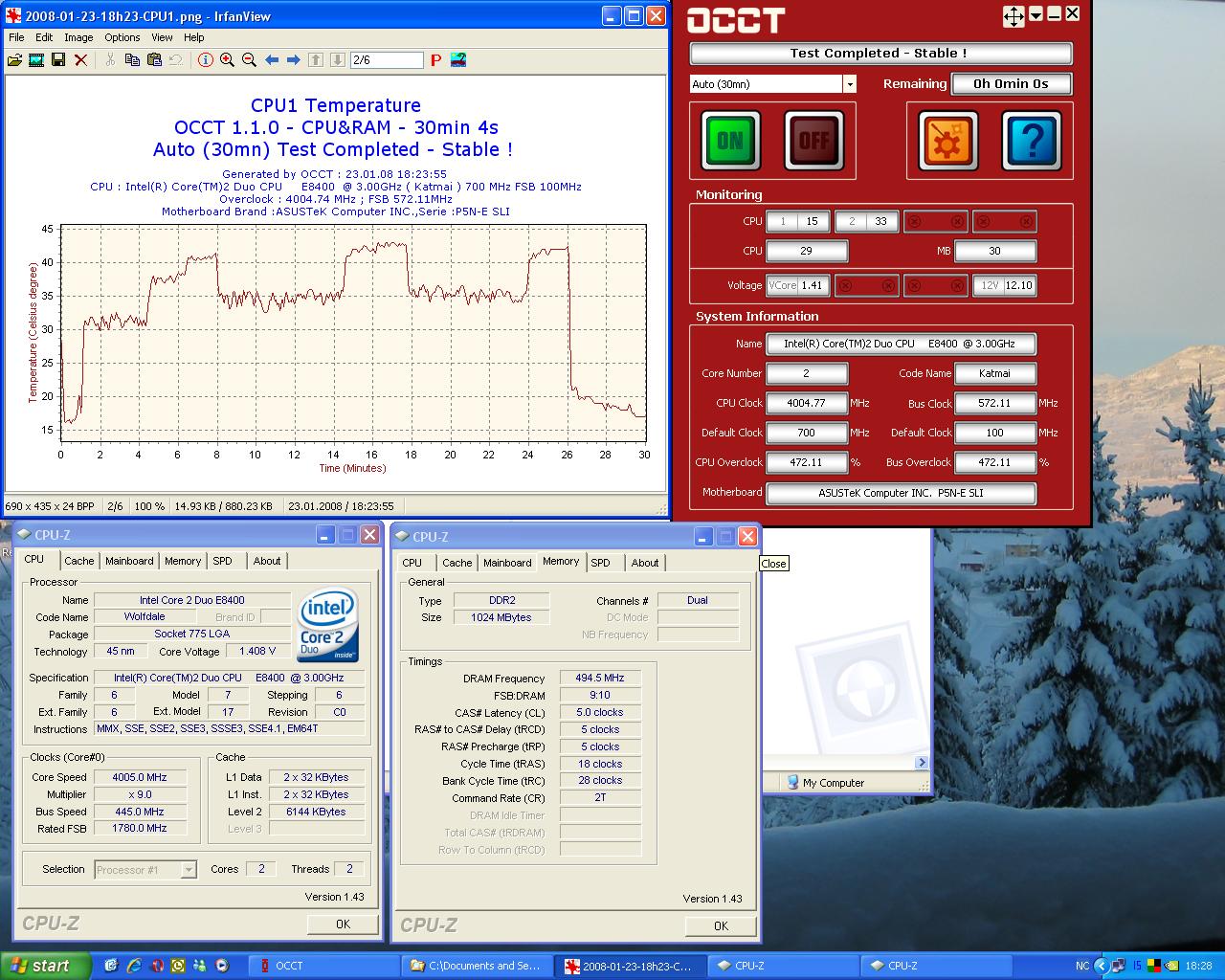Viewport: 1225px width, 980px height.
Task: Click the Motherboard field ASUSTeK Computer INC. P5N-E SLI
Action: coord(901,493)
